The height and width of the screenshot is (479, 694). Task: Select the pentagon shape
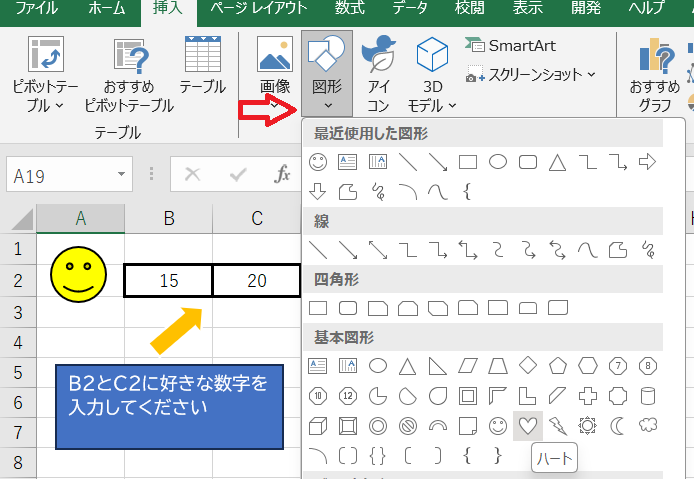pyautogui.click(x=557, y=365)
